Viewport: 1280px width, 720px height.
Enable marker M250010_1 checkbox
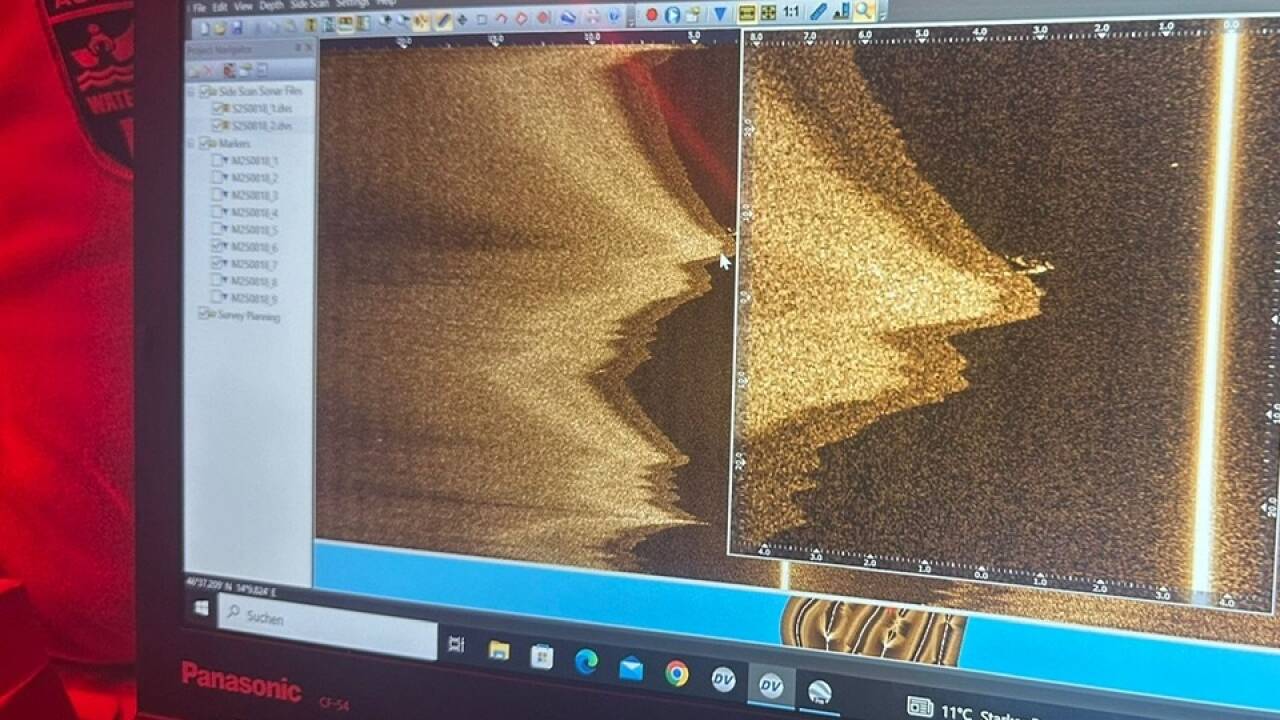tap(218, 160)
